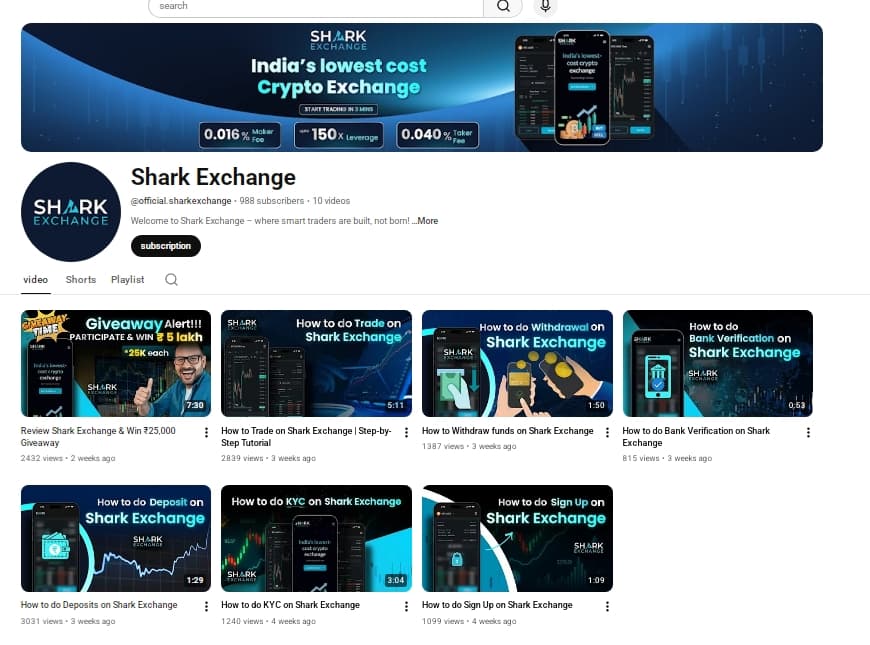870x645 pixels.
Task: Open the How to do Trade thumbnail
Action: pyautogui.click(x=316, y=364)
